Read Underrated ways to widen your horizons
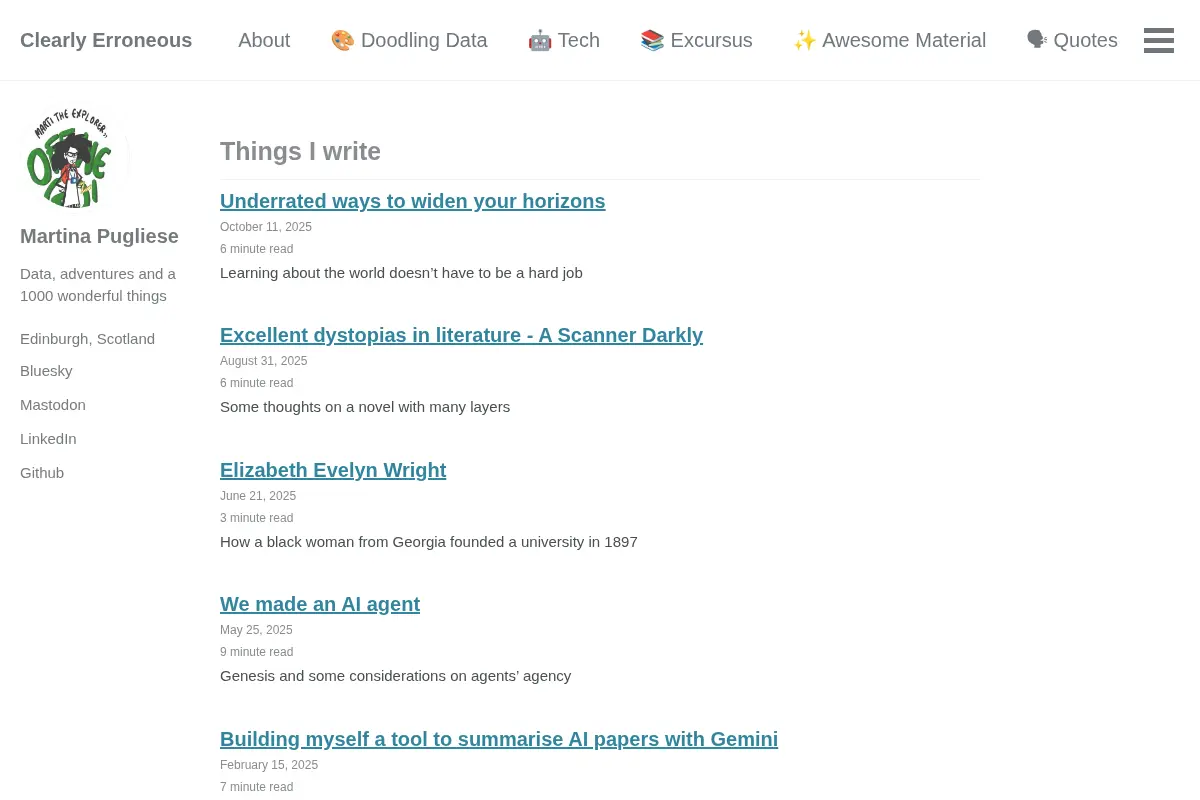Viewport: 1200px width, 800px height. pyautogui.click(x=412, y=201)
